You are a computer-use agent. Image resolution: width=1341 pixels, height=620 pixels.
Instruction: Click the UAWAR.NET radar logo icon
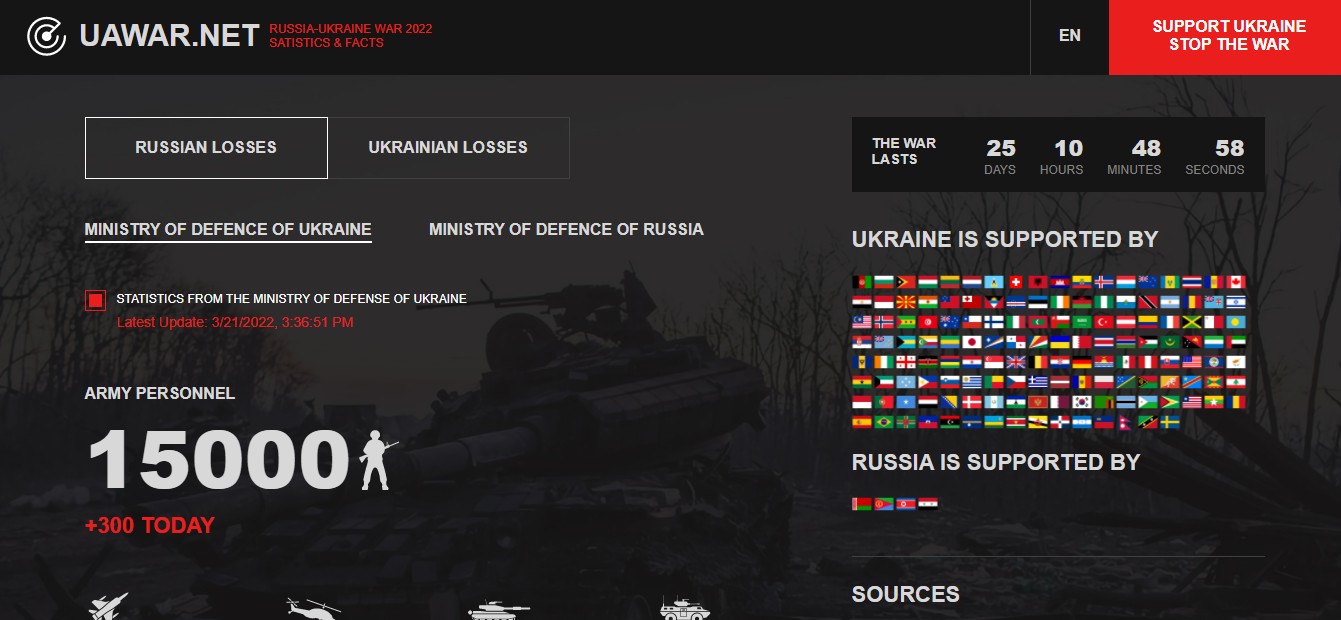coord(46,37)
